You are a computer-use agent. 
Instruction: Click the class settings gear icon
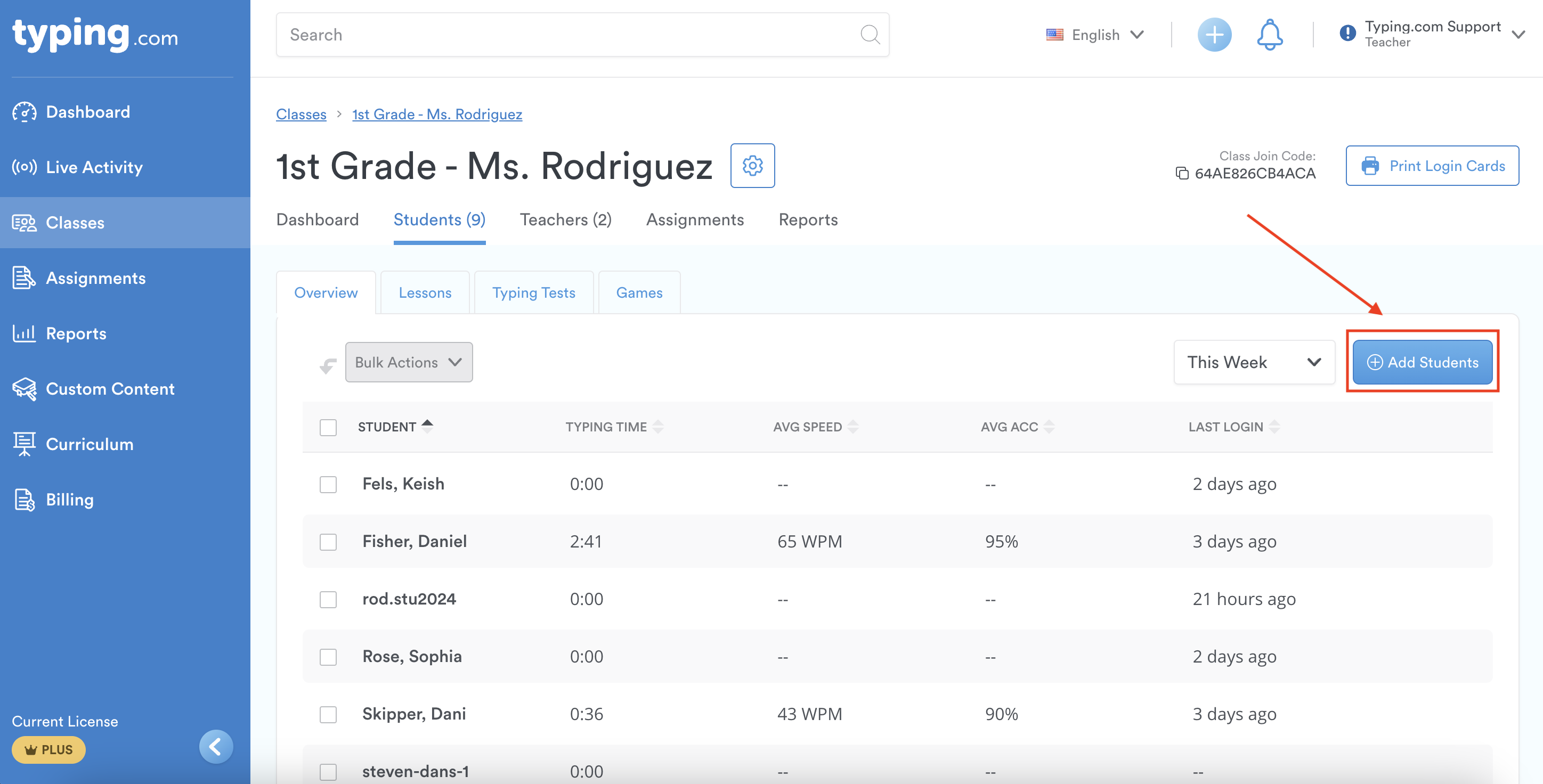click(752, 165)
